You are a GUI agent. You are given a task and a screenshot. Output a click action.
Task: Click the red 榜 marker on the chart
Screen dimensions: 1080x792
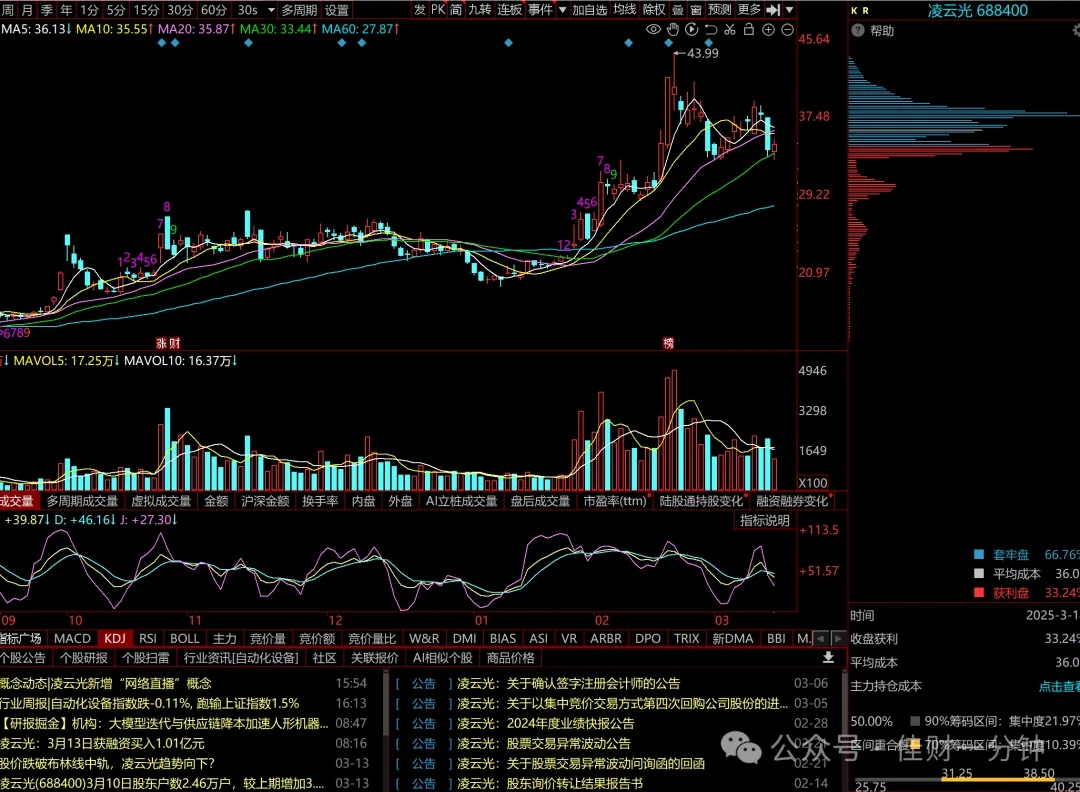point(668,343)
